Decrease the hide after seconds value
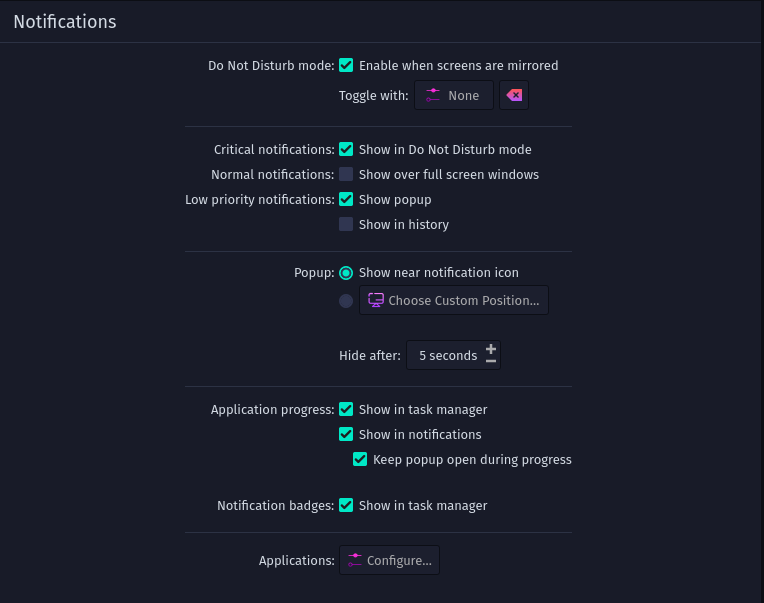 [491, 361]
